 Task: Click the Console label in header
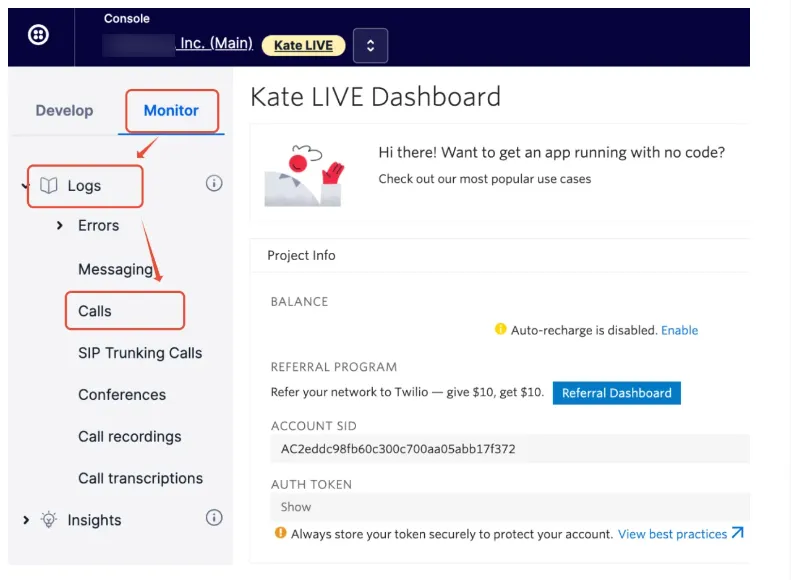tap(127, 19)
